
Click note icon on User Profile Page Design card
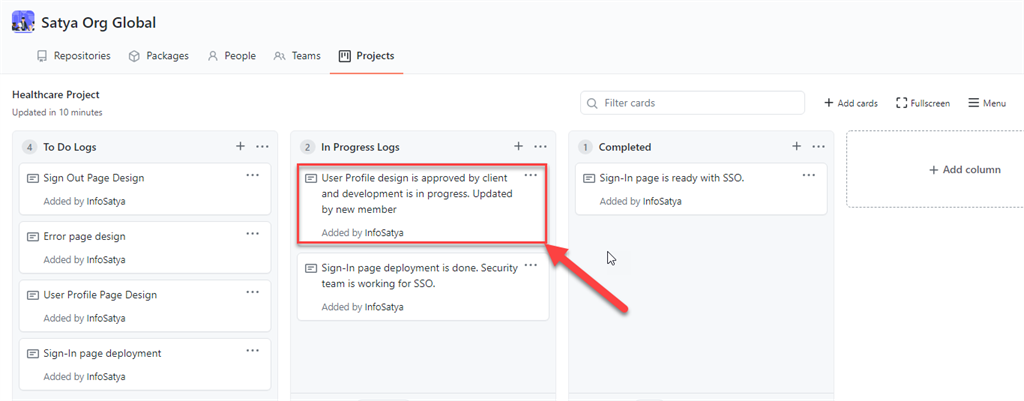(x=33, y=295)
